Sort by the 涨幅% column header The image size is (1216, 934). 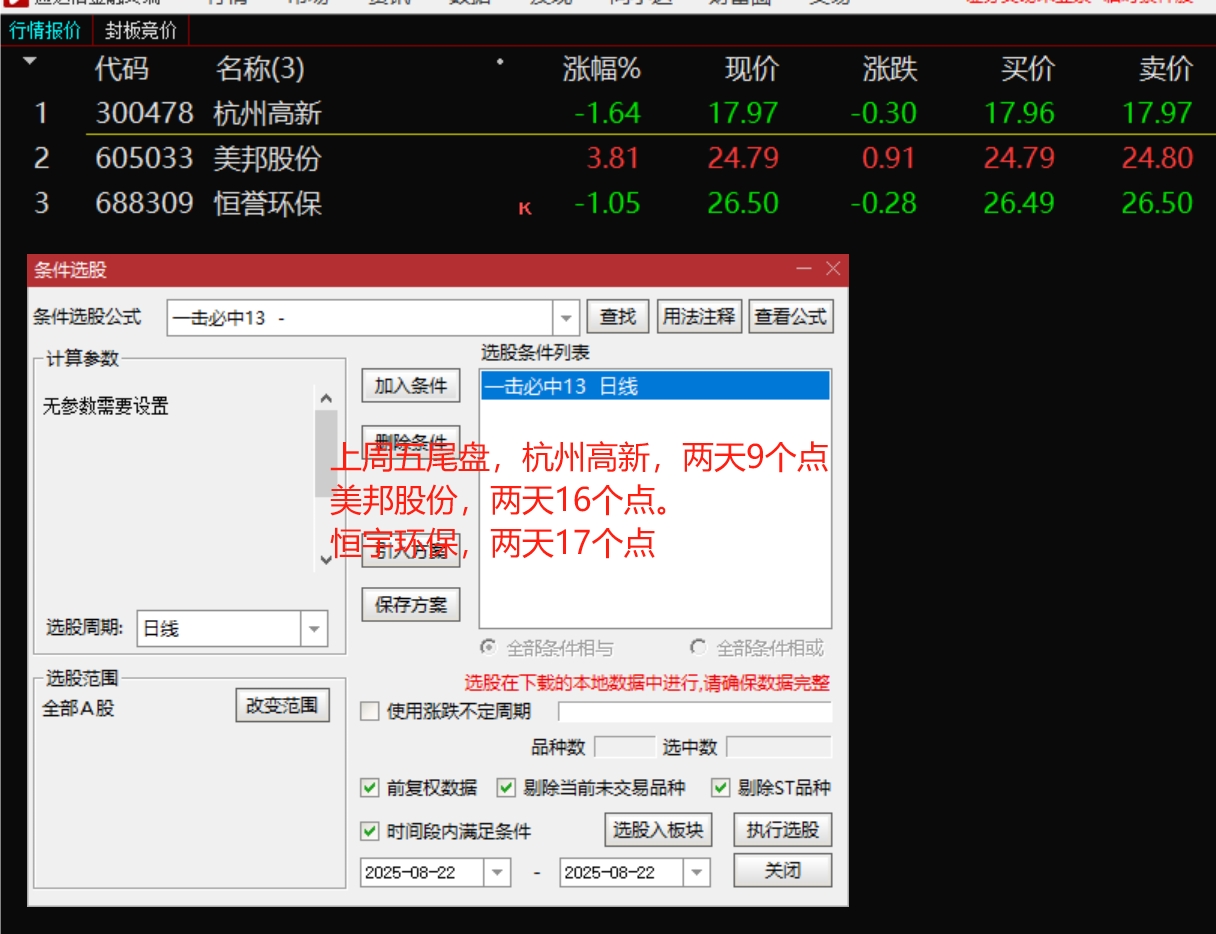coord(601,69)
